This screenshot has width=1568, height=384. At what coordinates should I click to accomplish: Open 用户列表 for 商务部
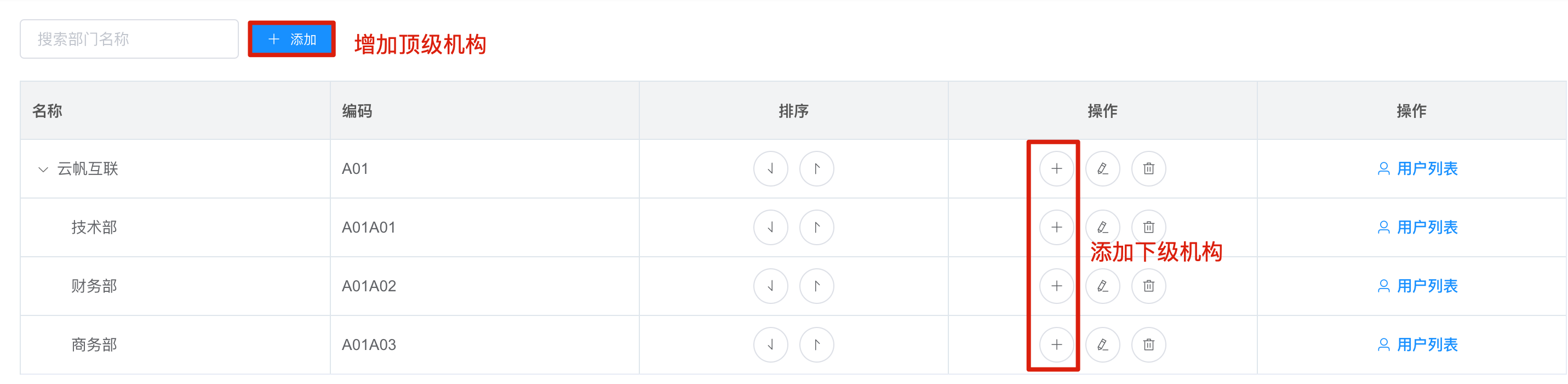tap(1418, 345)
